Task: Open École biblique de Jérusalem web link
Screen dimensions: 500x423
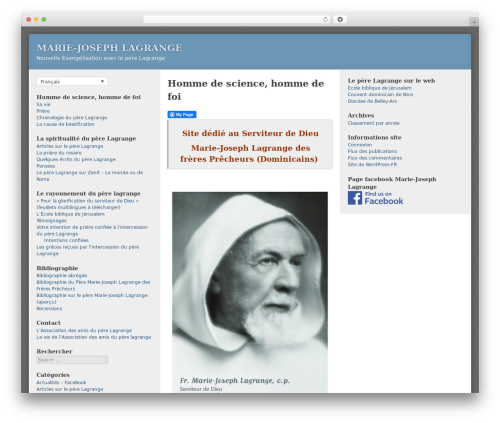Action: 380,88
